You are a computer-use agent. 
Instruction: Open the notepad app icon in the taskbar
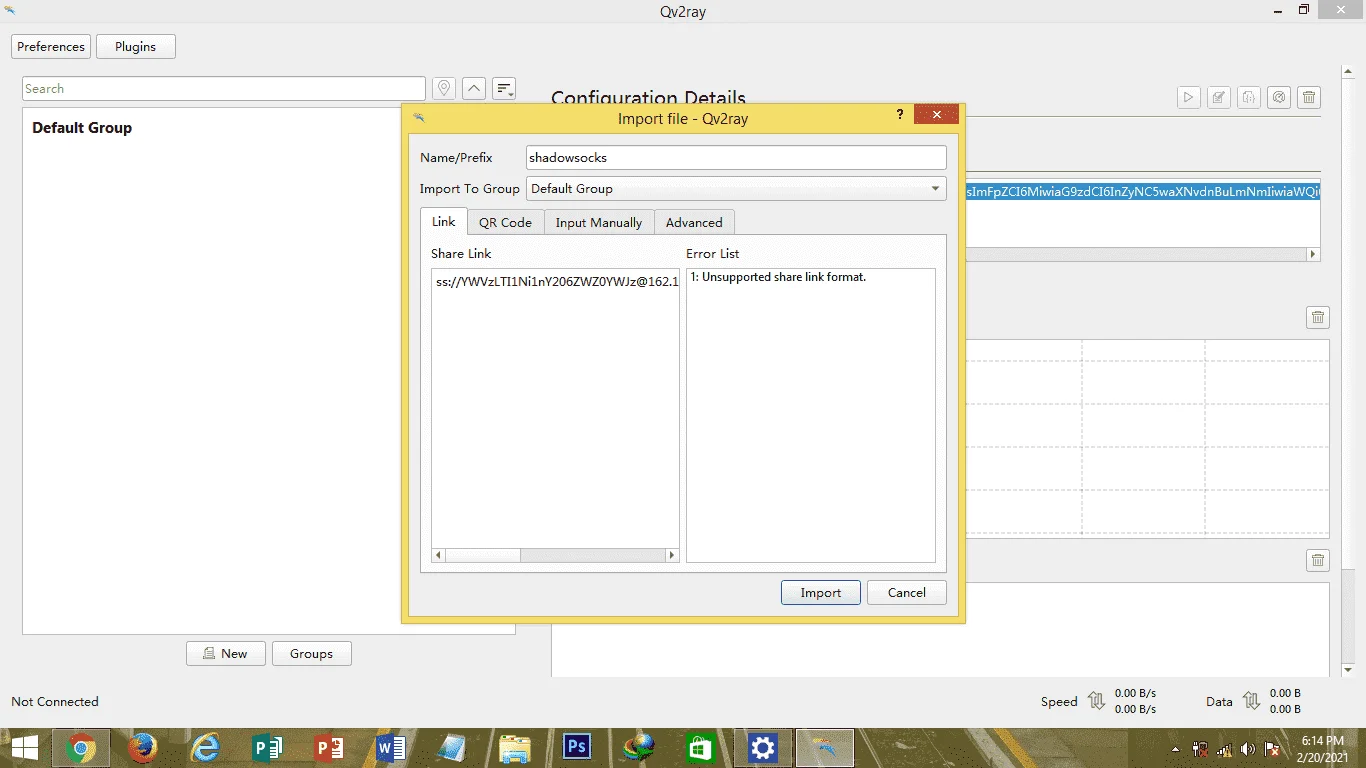452,748
